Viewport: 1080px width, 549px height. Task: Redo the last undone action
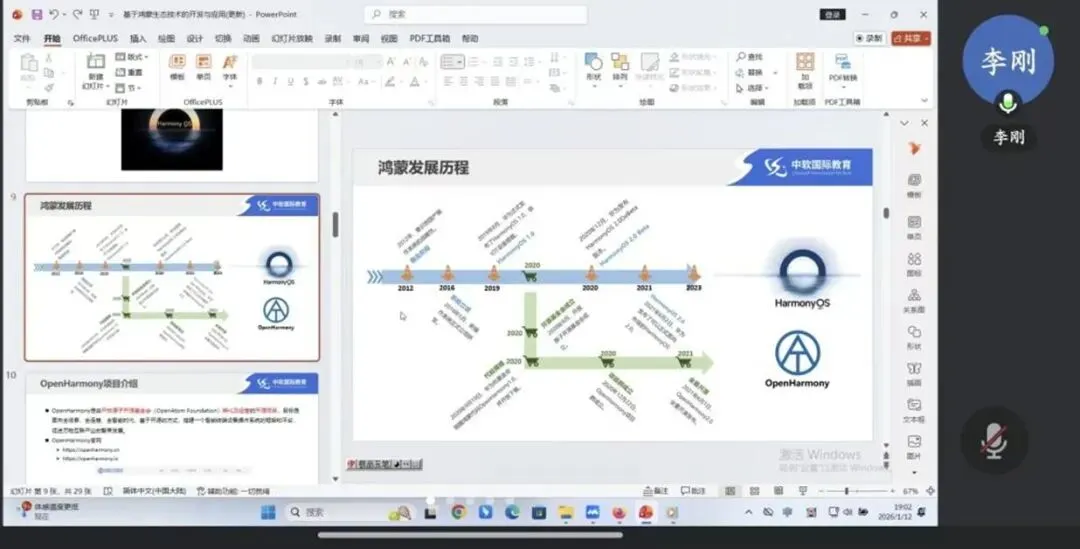tap(77, 14)
